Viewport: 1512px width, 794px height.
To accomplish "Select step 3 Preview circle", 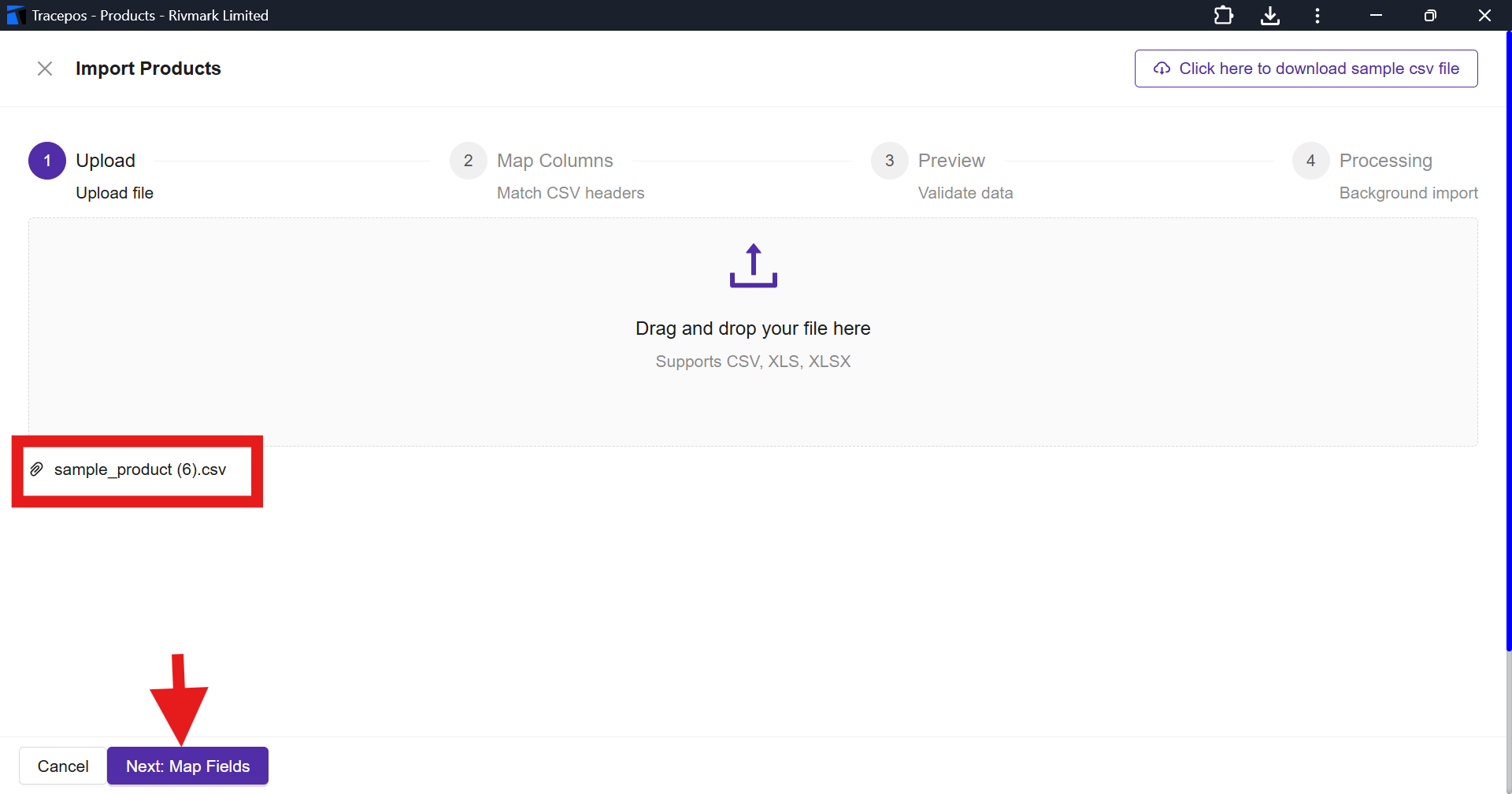I will (890, 161).
